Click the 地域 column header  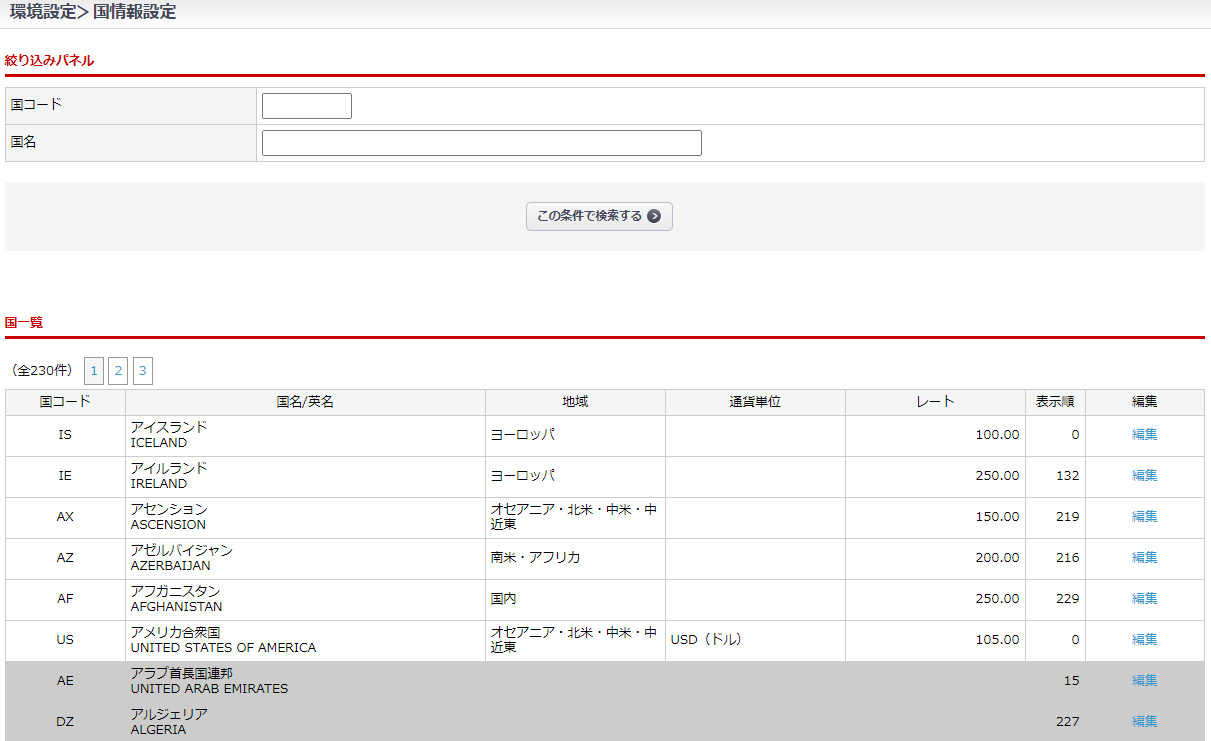[x=575, y=402]
